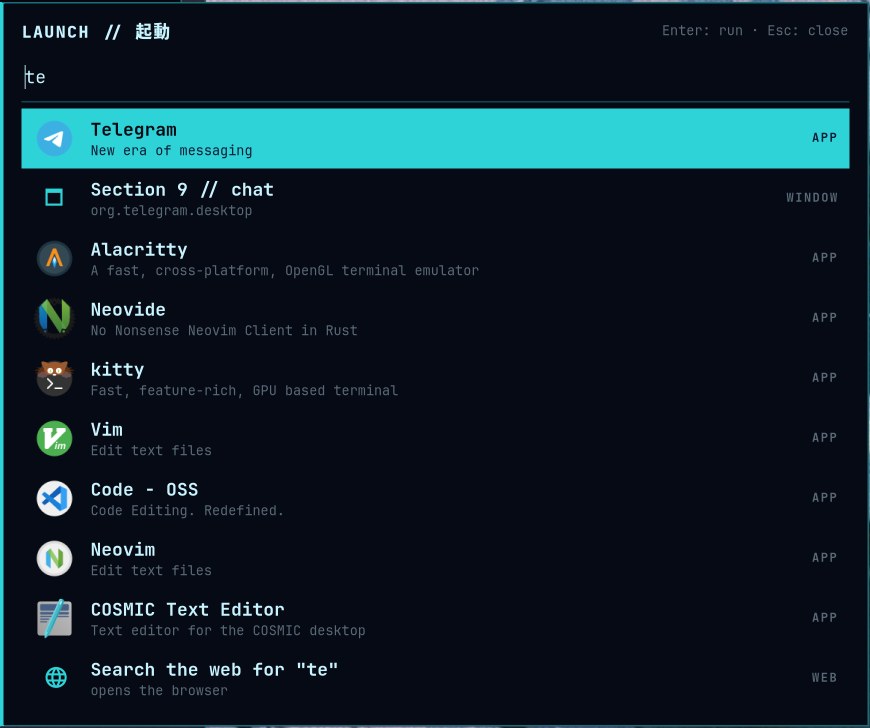
Task: Click the WINDOW tag on Section 9 row
Action: 812,198
